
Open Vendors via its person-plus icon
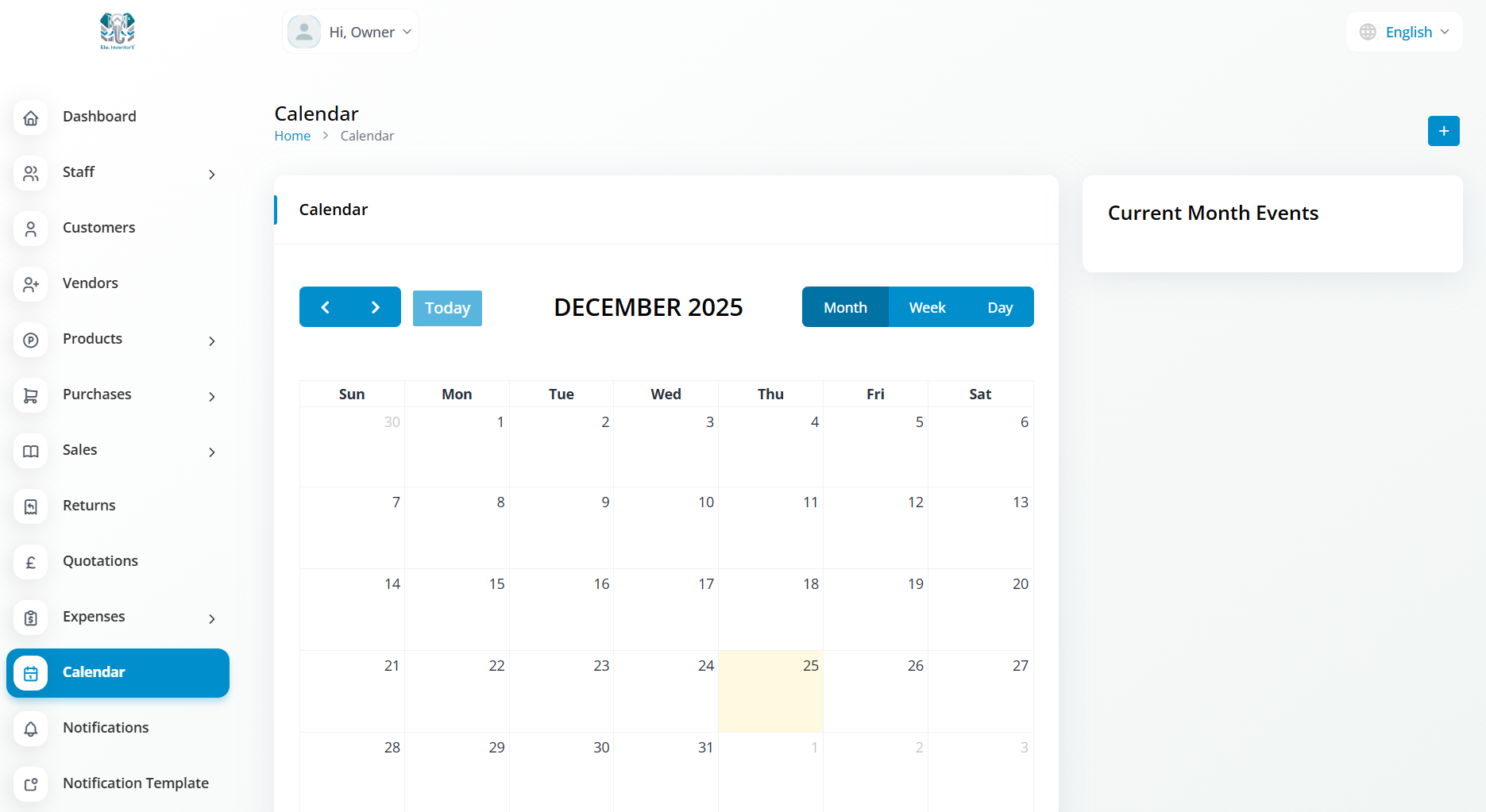(31, 284)
